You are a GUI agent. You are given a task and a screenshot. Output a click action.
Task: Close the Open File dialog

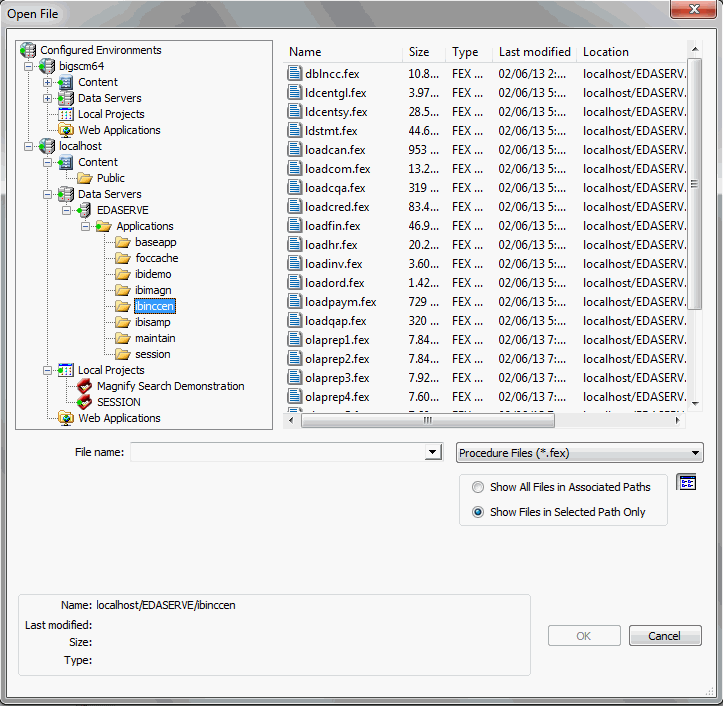694,9
